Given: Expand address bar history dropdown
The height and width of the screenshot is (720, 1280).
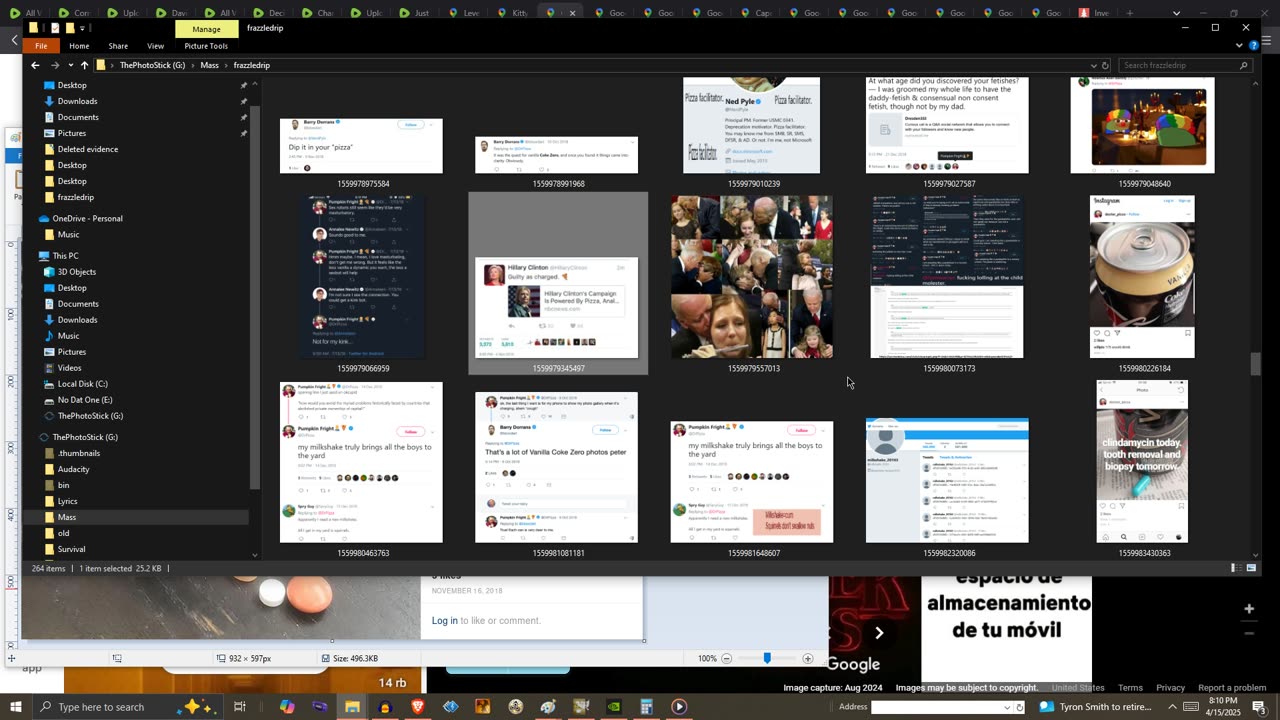Looking at the screenshot, I should click(x=1093, y=65).
